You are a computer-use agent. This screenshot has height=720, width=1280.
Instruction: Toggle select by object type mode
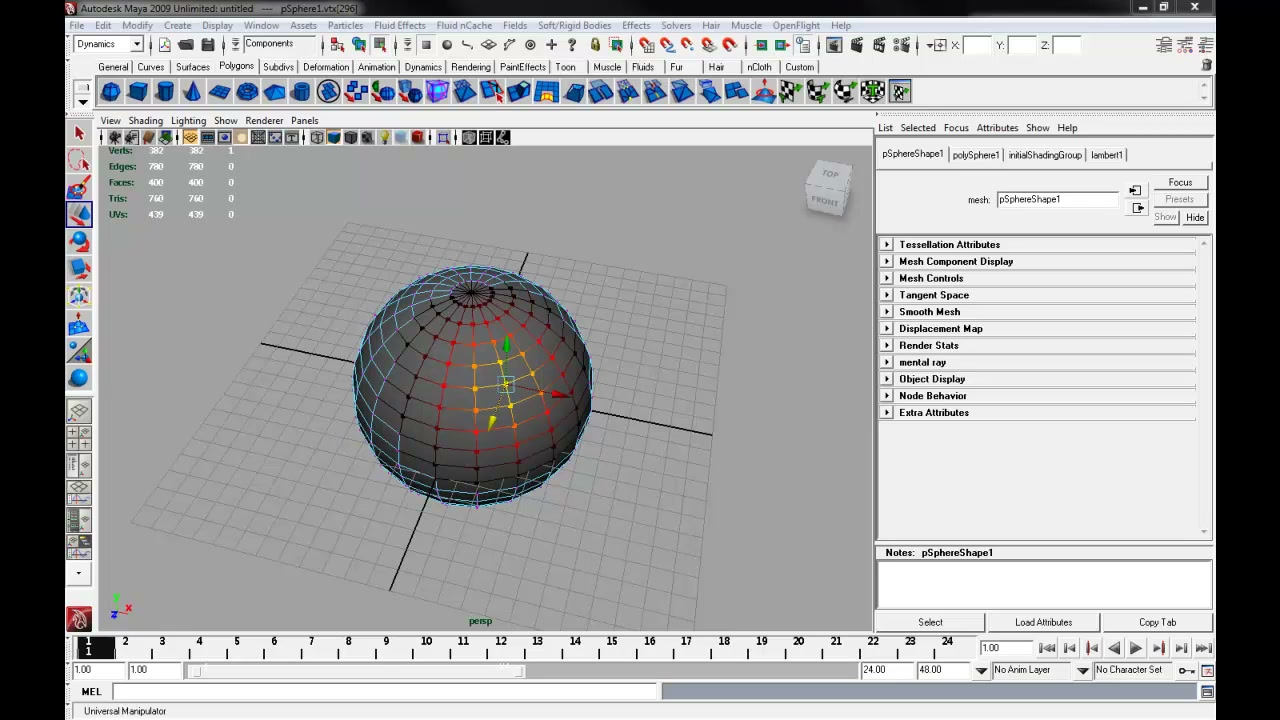pyautogui.click(x=358, y=45)
